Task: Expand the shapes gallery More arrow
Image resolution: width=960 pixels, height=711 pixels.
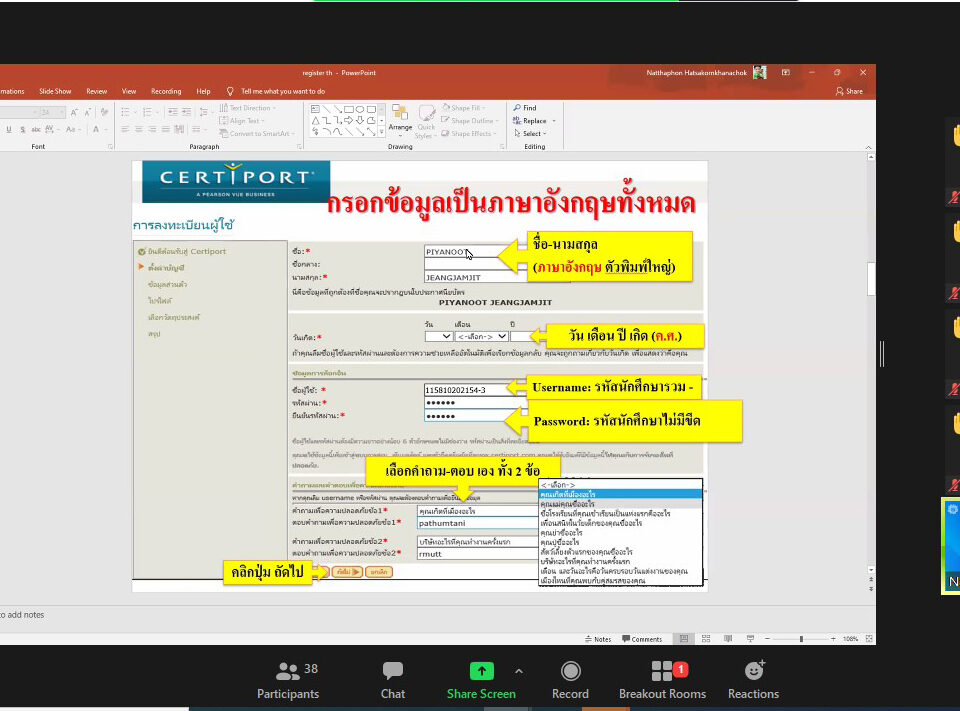Action: tap(381, 132)
